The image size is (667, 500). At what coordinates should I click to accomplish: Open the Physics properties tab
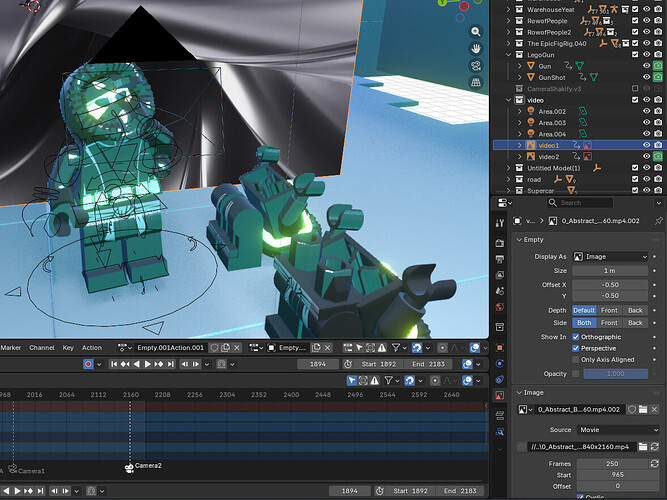(x=500, y=363)
